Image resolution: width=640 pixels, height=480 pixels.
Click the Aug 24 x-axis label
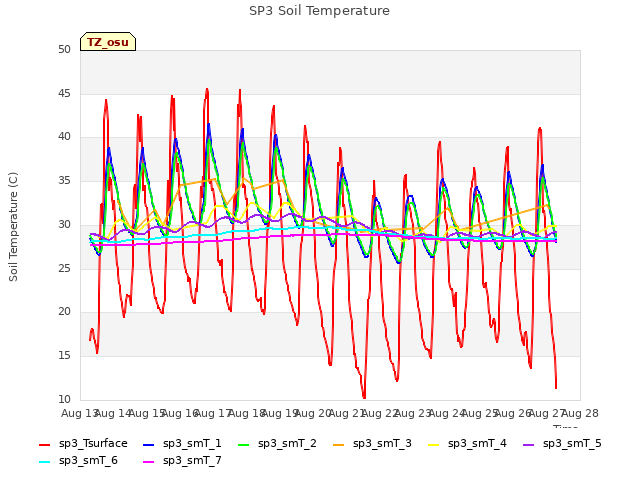tap(447, 413)
